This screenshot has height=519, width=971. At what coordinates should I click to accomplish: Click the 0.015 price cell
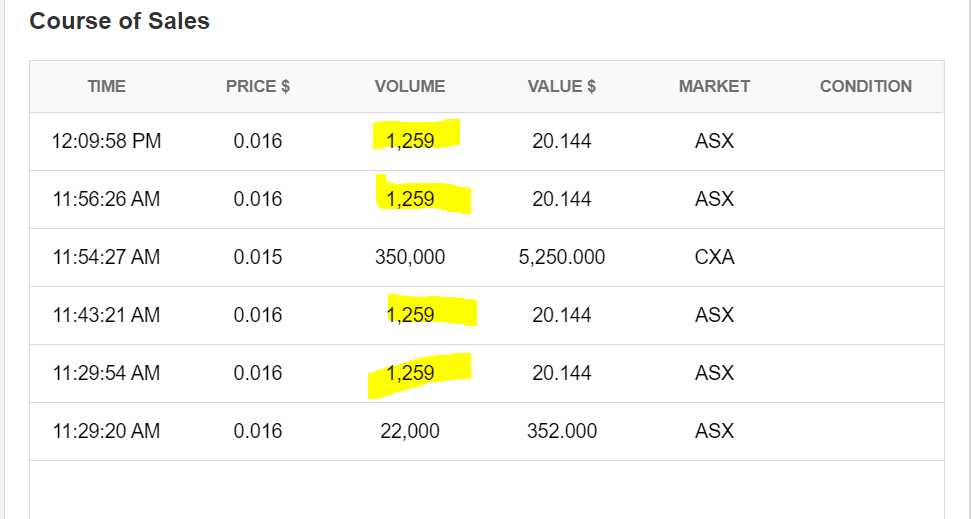point(258,257)
